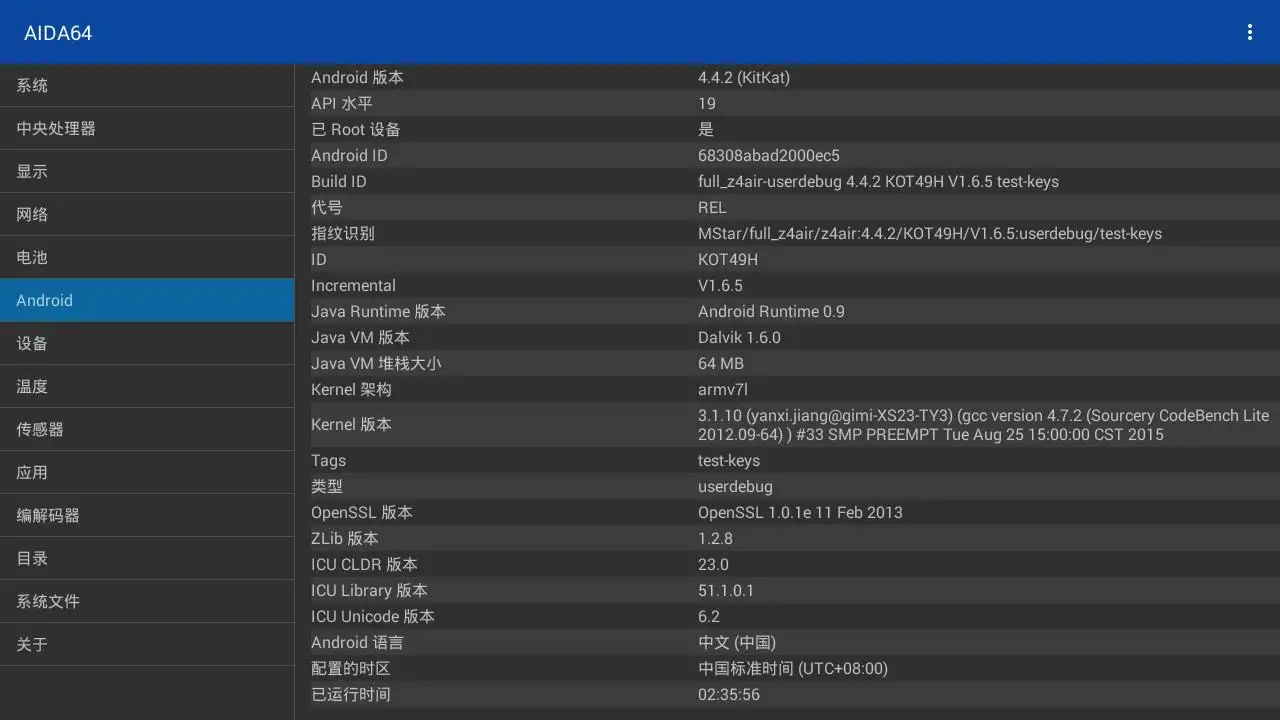The width and height of the screenshot is (1280, 720).
Task: Select the 配置的时区 row label
Action: tap(351, 668)
